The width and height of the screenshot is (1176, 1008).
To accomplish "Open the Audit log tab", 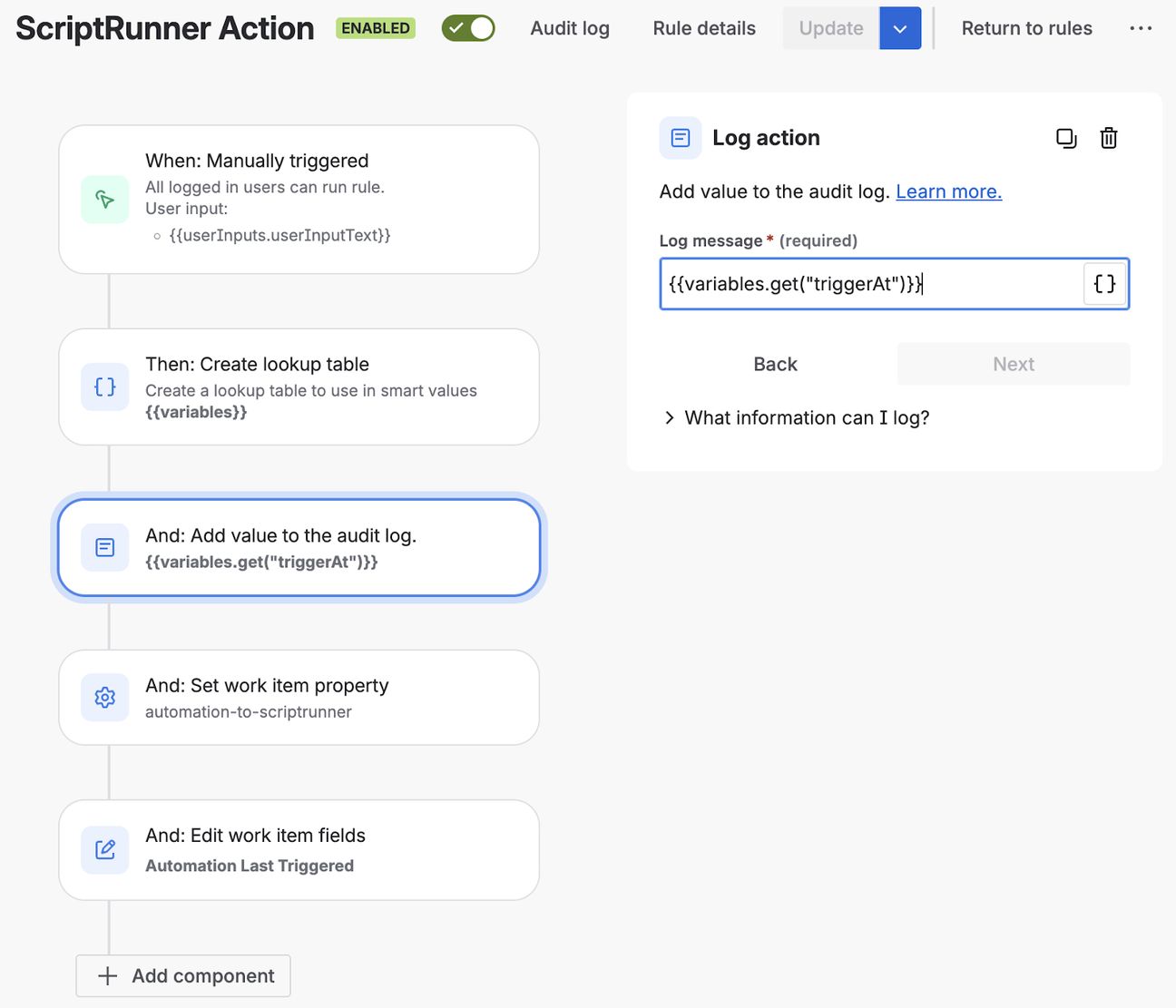I will (x=570, y=28).
